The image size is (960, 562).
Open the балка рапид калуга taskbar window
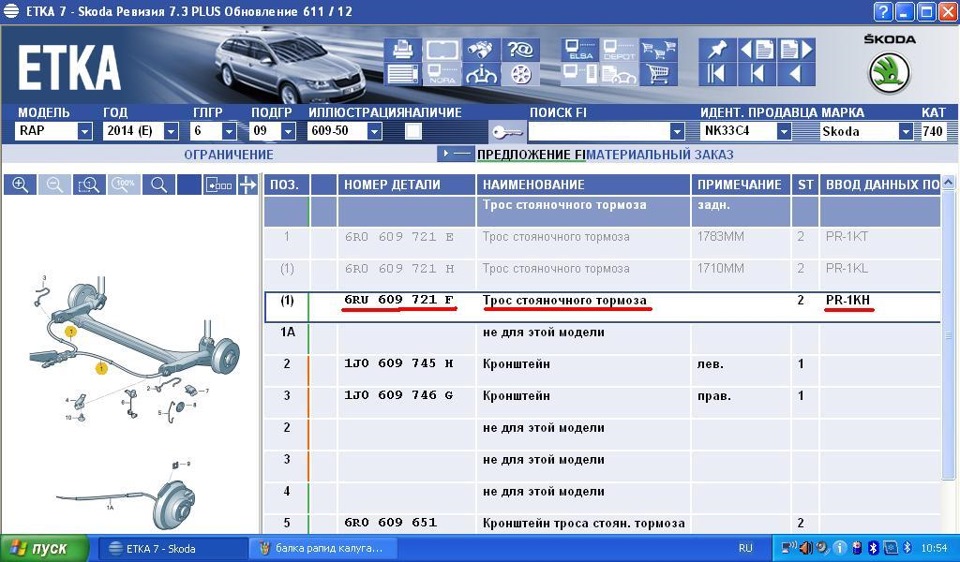click(322, 549)
